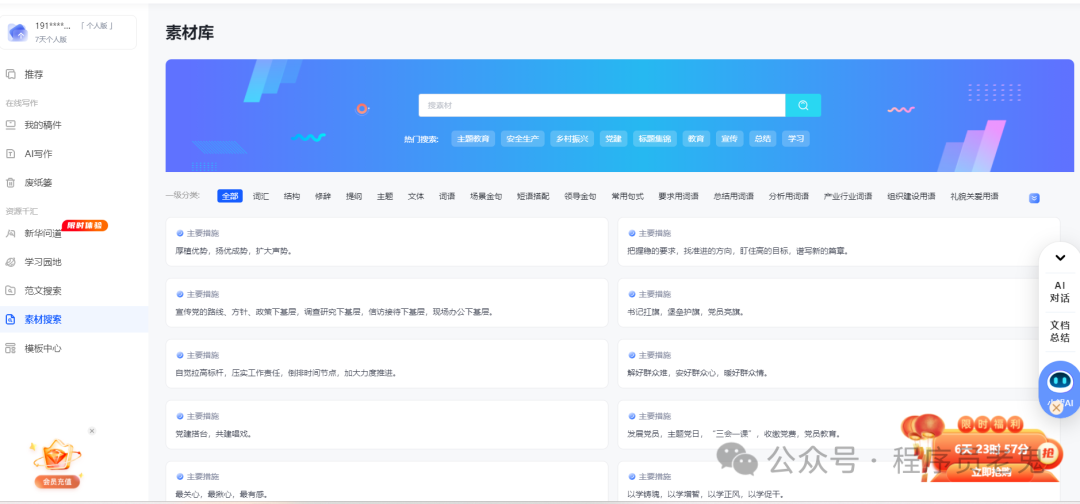Click the 个人版 account label
Viewport: 1080px width, 504px height.
click(97, 26)
